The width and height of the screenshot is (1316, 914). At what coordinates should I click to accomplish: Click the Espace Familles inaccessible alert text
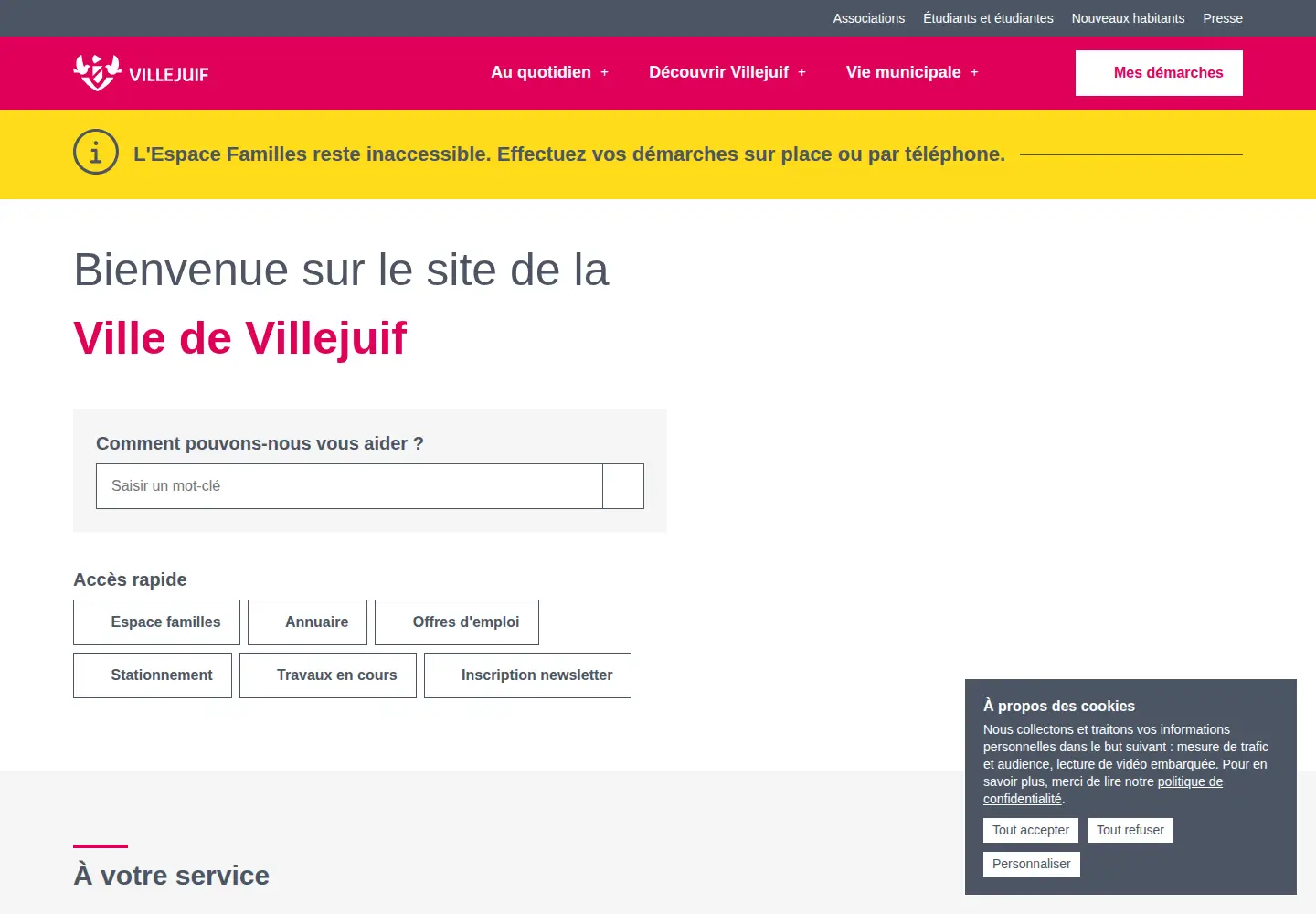point(569,154)
